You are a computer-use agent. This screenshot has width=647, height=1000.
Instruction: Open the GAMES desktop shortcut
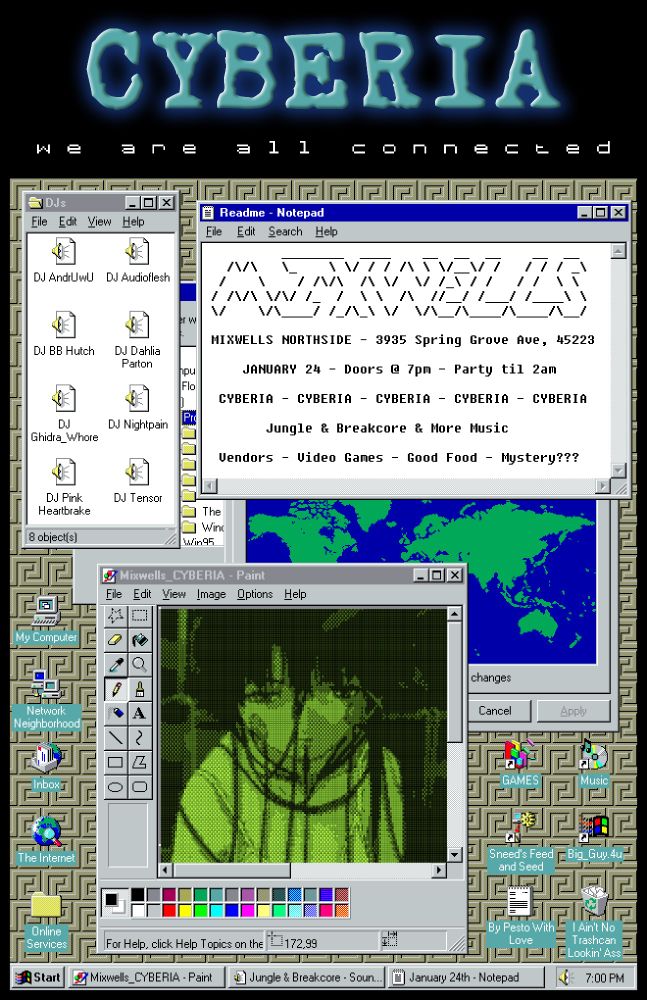[x=520, y=763]
